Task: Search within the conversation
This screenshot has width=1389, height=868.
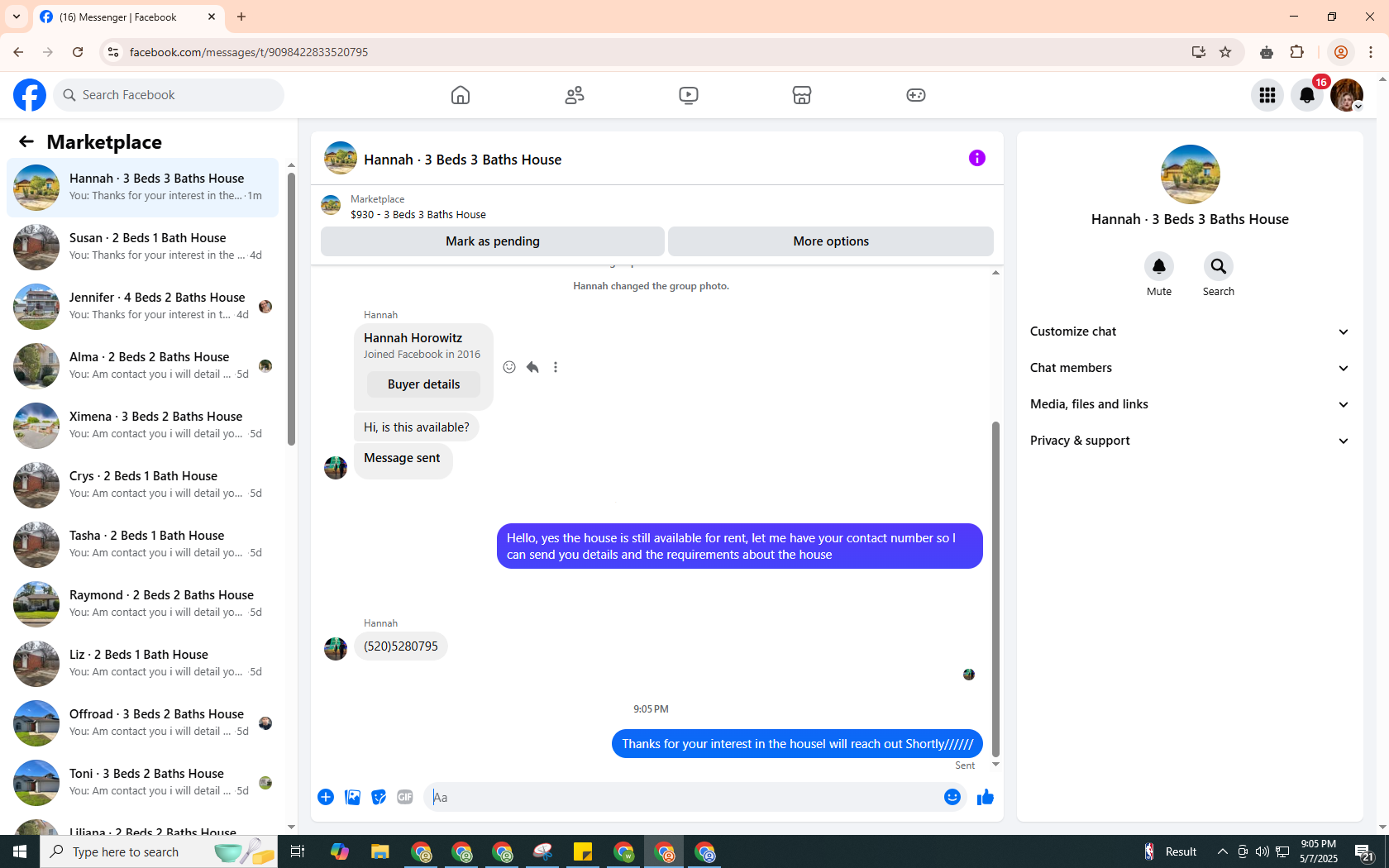Action: pyautogui.click(x=1219, y=266)
